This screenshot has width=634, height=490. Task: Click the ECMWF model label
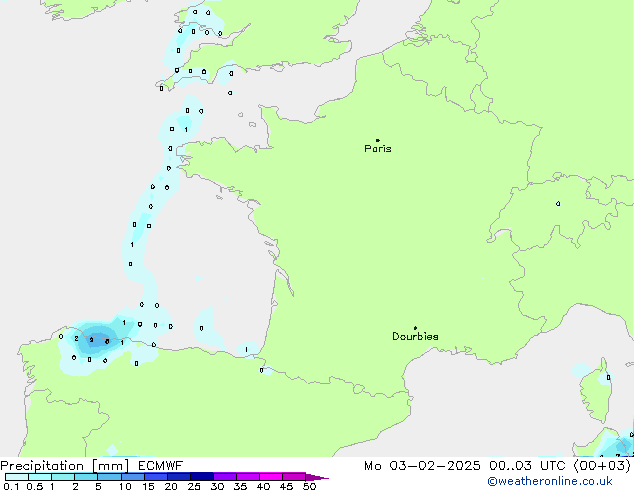pos(161,466)
